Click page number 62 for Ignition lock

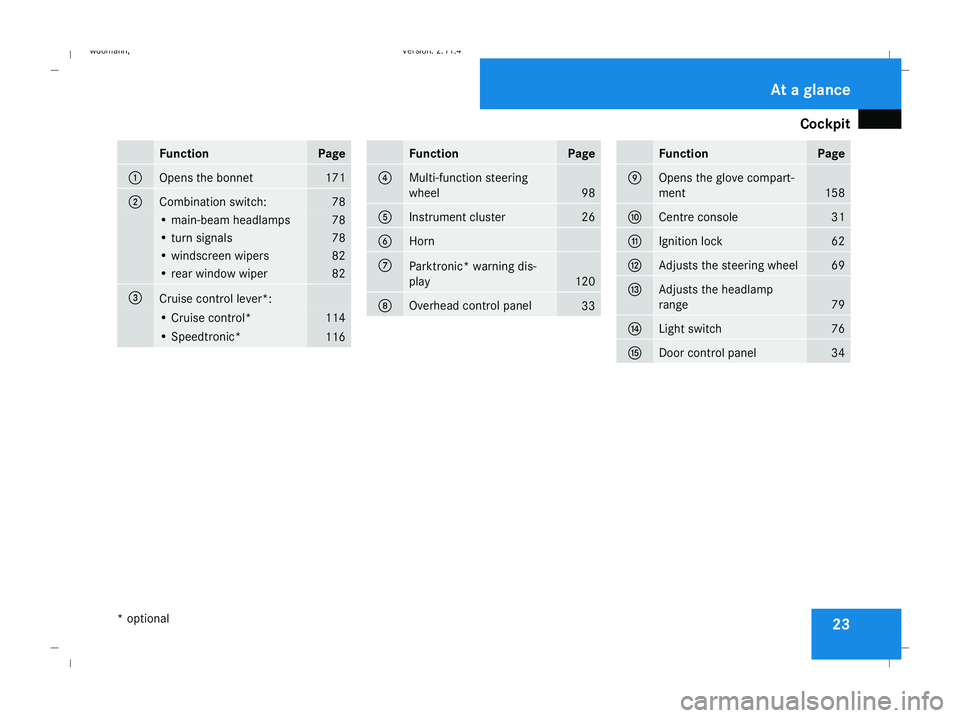pyautogui.click(x=838, y=242)
